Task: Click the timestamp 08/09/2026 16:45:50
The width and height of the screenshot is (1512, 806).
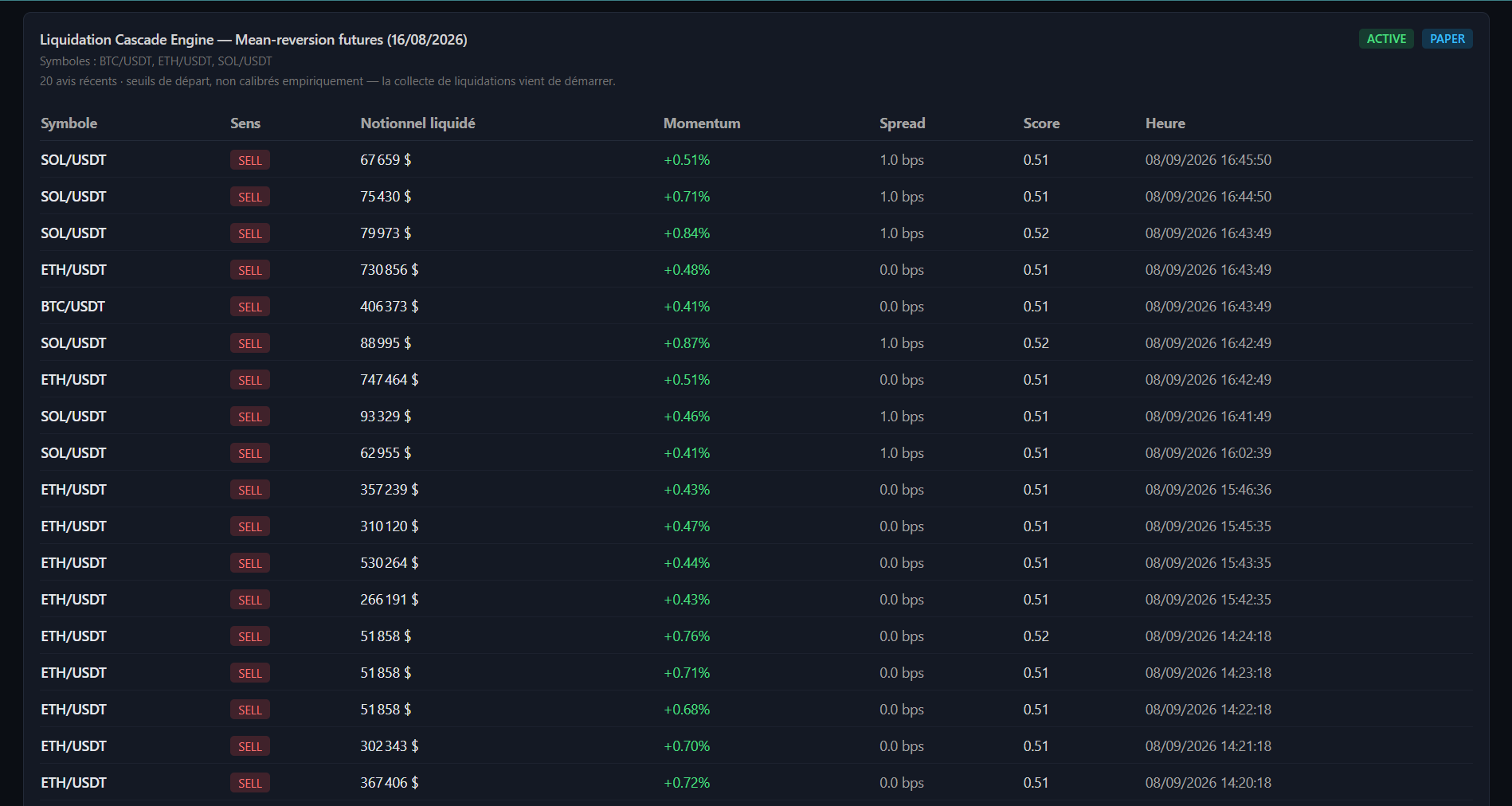Action: 1208,160
